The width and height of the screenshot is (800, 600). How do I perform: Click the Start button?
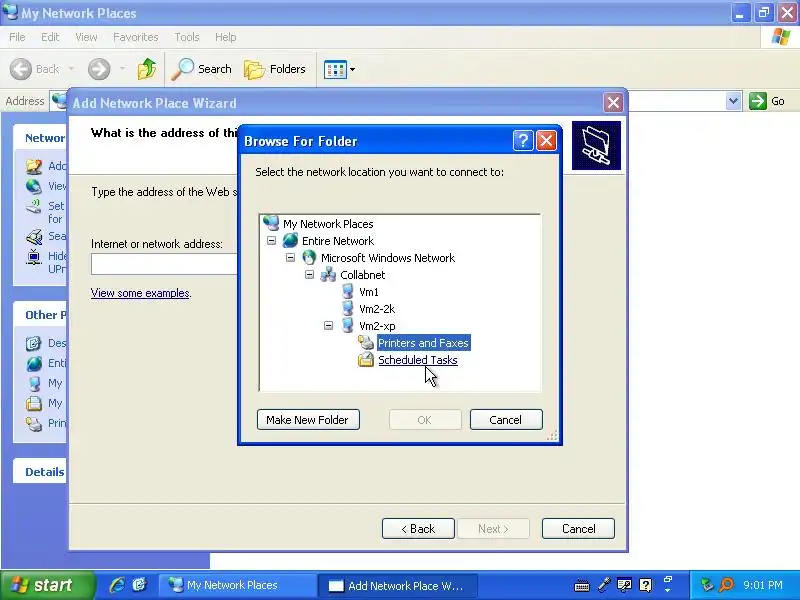click(47, 585)
